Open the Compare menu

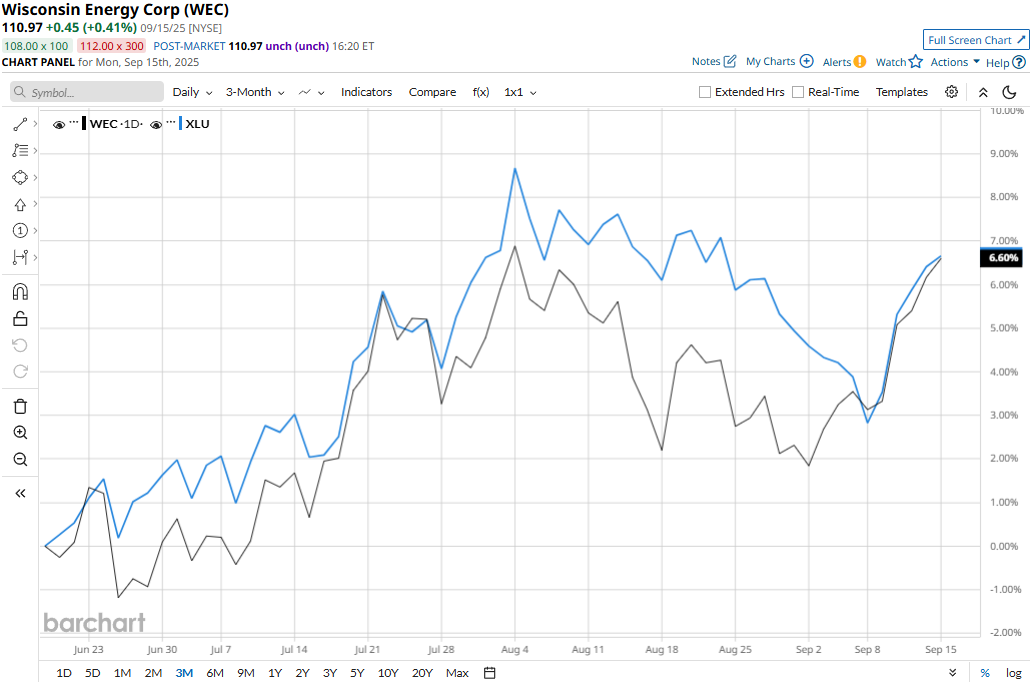432,92
